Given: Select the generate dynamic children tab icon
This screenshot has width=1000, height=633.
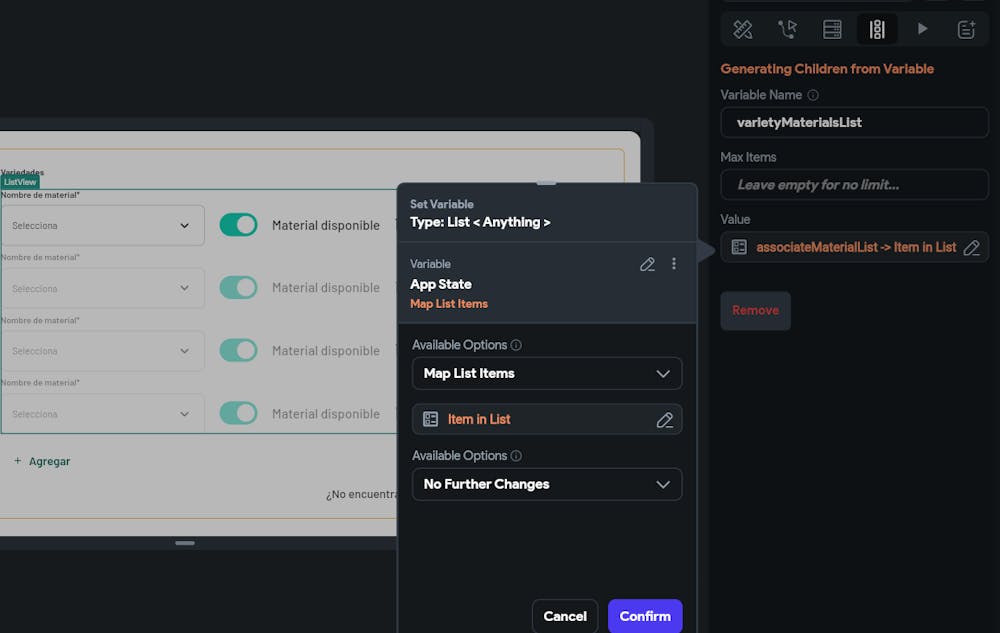Looking at the screenshot, I should [877, 29].
